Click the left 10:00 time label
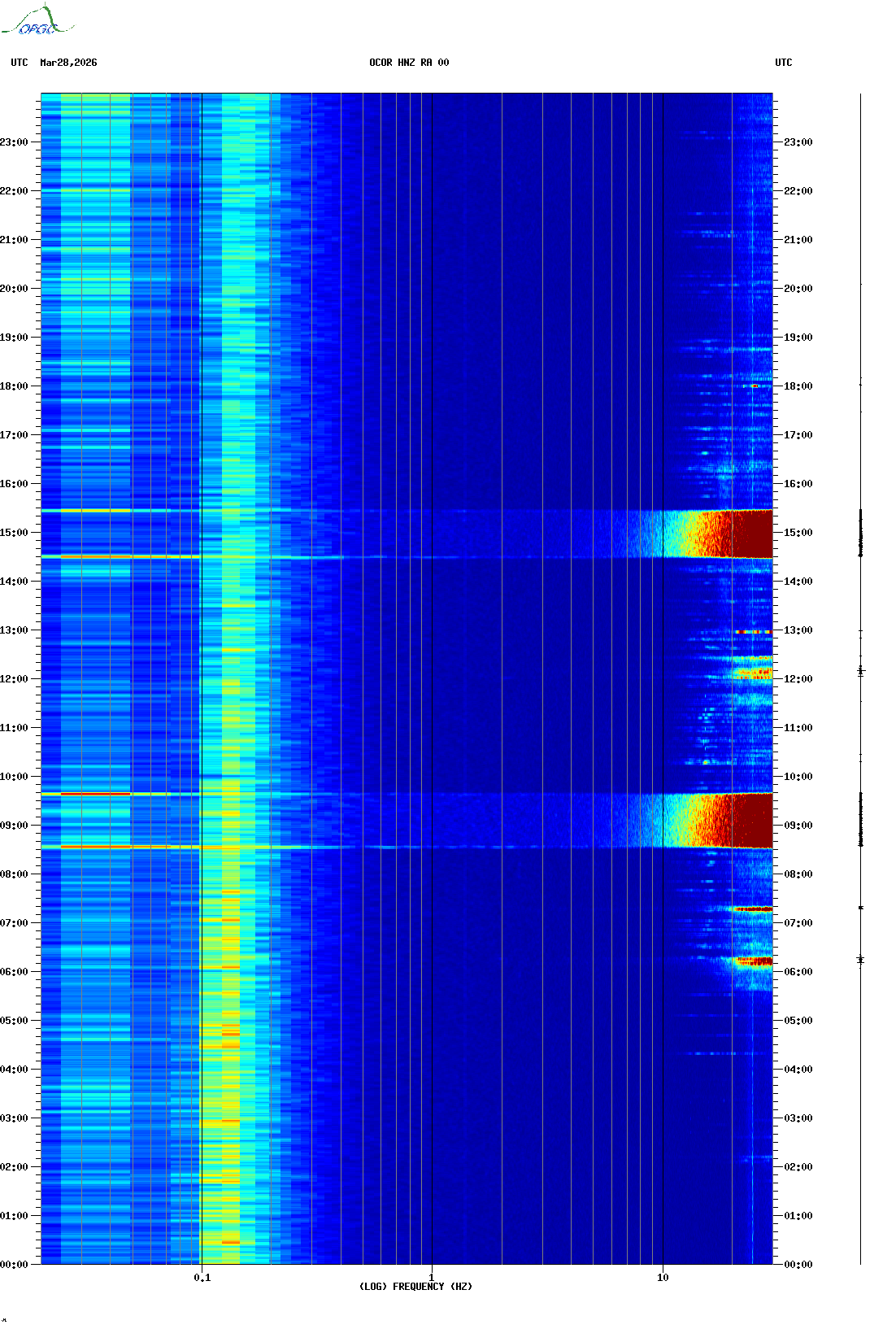Viewport: 896px width, 1329px height. coord(14,777)
